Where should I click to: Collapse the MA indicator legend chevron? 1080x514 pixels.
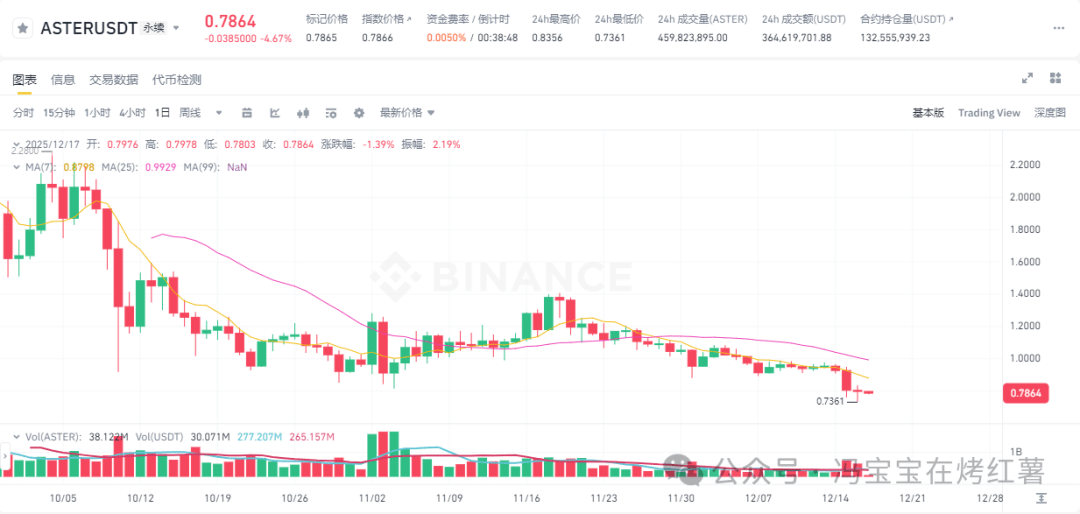tap(14, 167)
